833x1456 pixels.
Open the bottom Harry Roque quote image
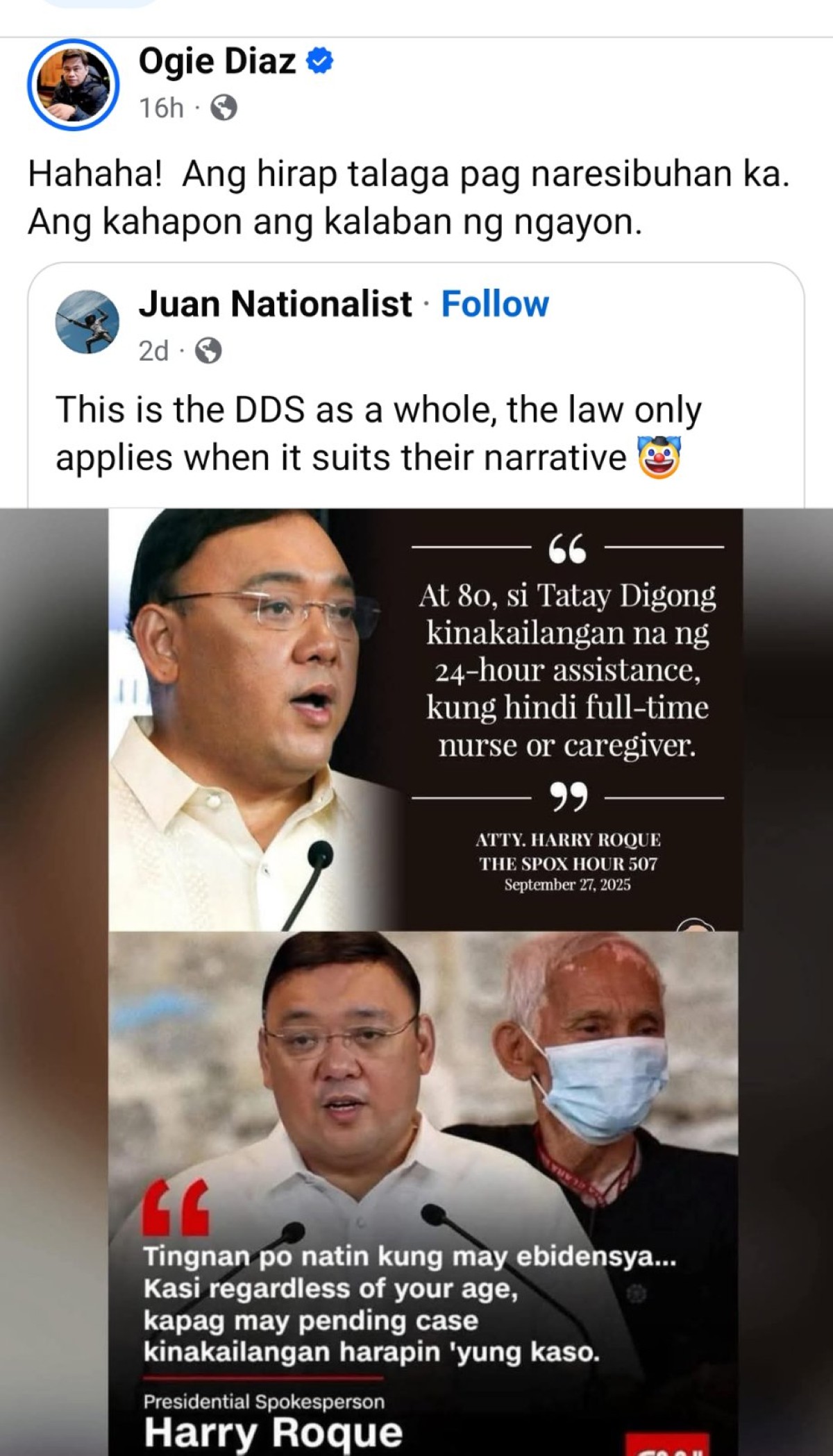point(423,1193)
